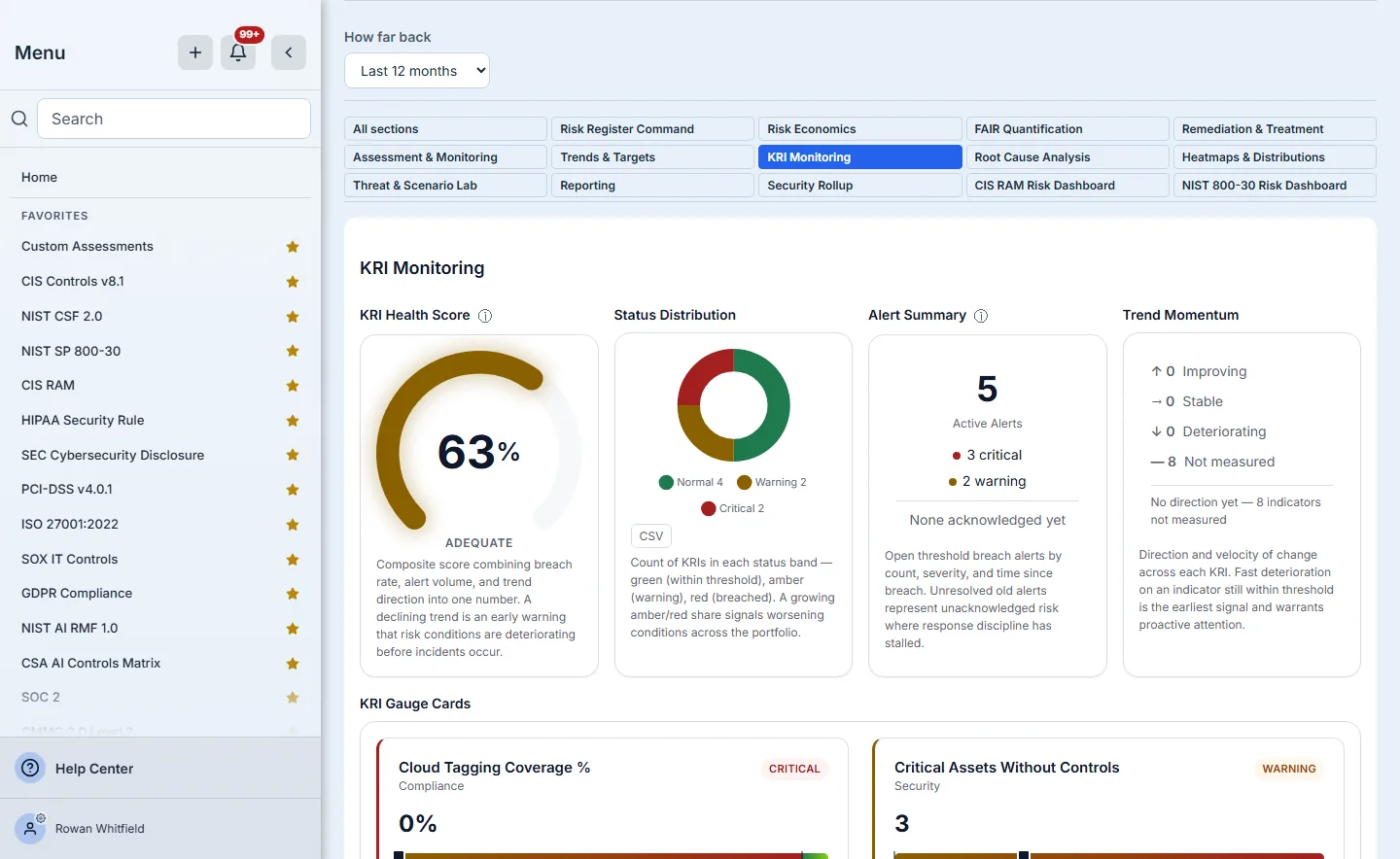This screenshot has height=859, width=1400.
Task: Switch to the All sections tab
Action: tap(445, 129)
